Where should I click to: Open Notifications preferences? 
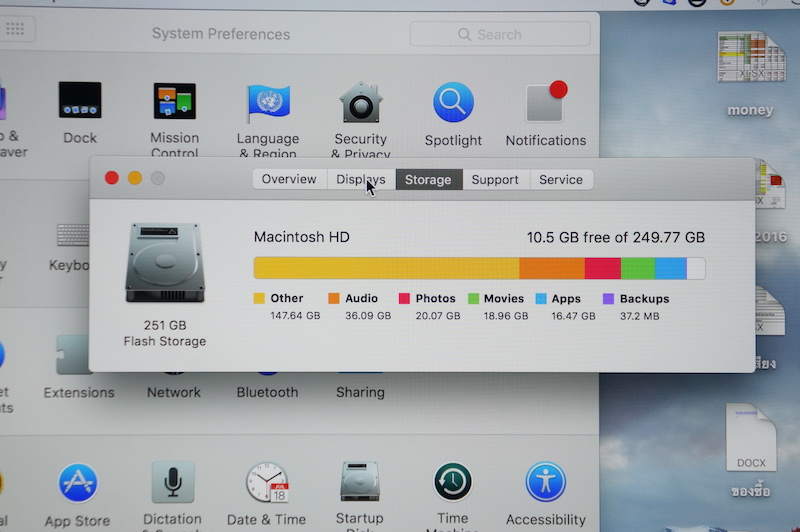tap(546, 102)
